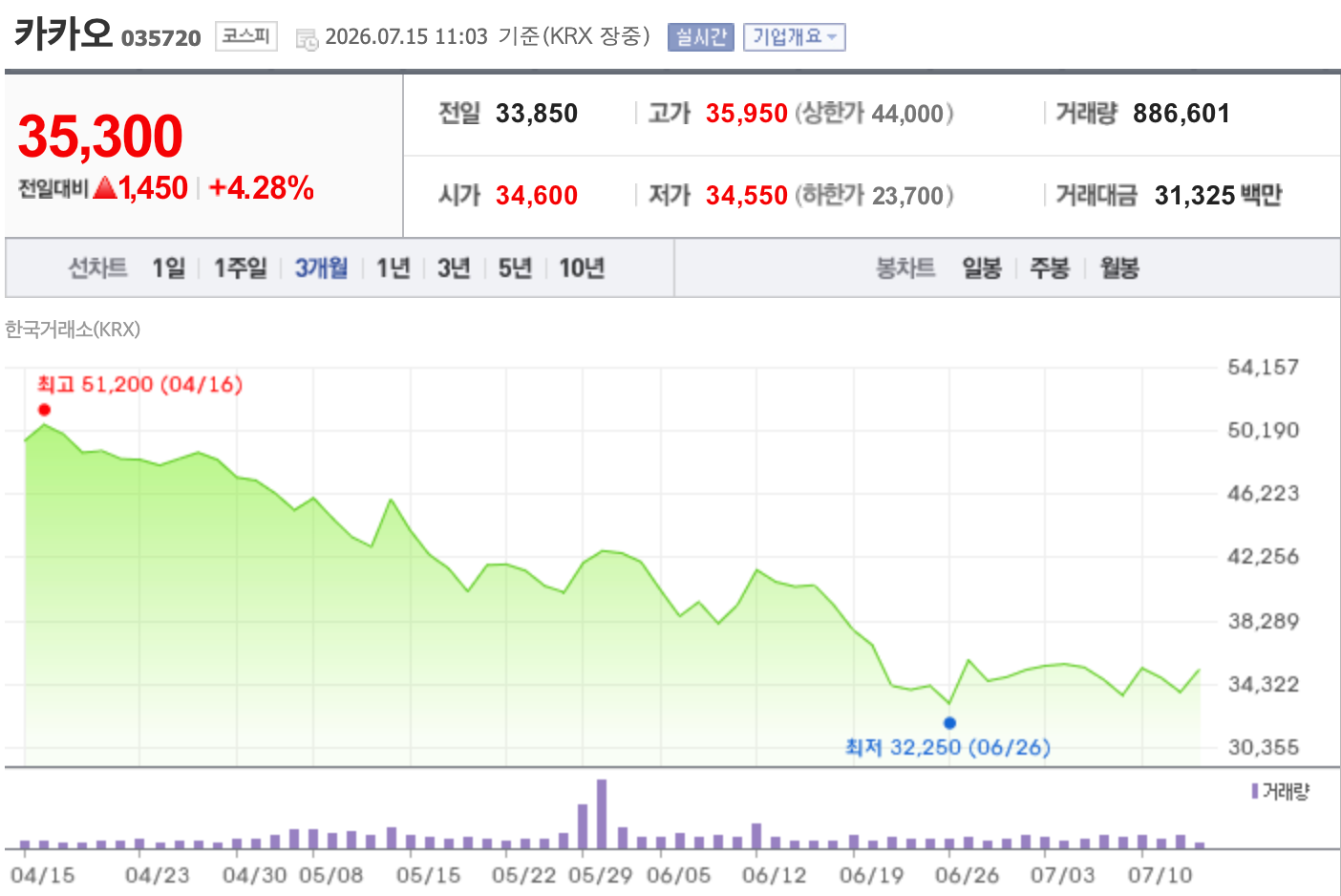Image resolution: width=1341 pixels, height=896 pixels.
Task: Open the 월봉 monthly candle chart
Action: coord(1119,267)
